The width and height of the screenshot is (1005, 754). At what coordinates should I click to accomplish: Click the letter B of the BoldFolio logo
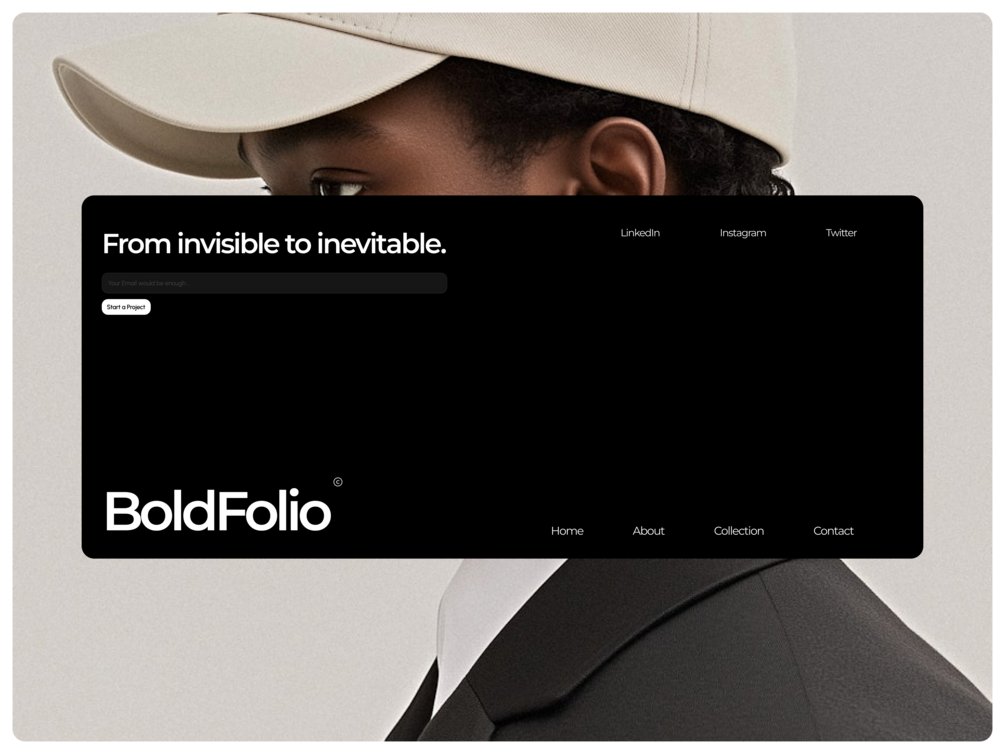[122, 511]
